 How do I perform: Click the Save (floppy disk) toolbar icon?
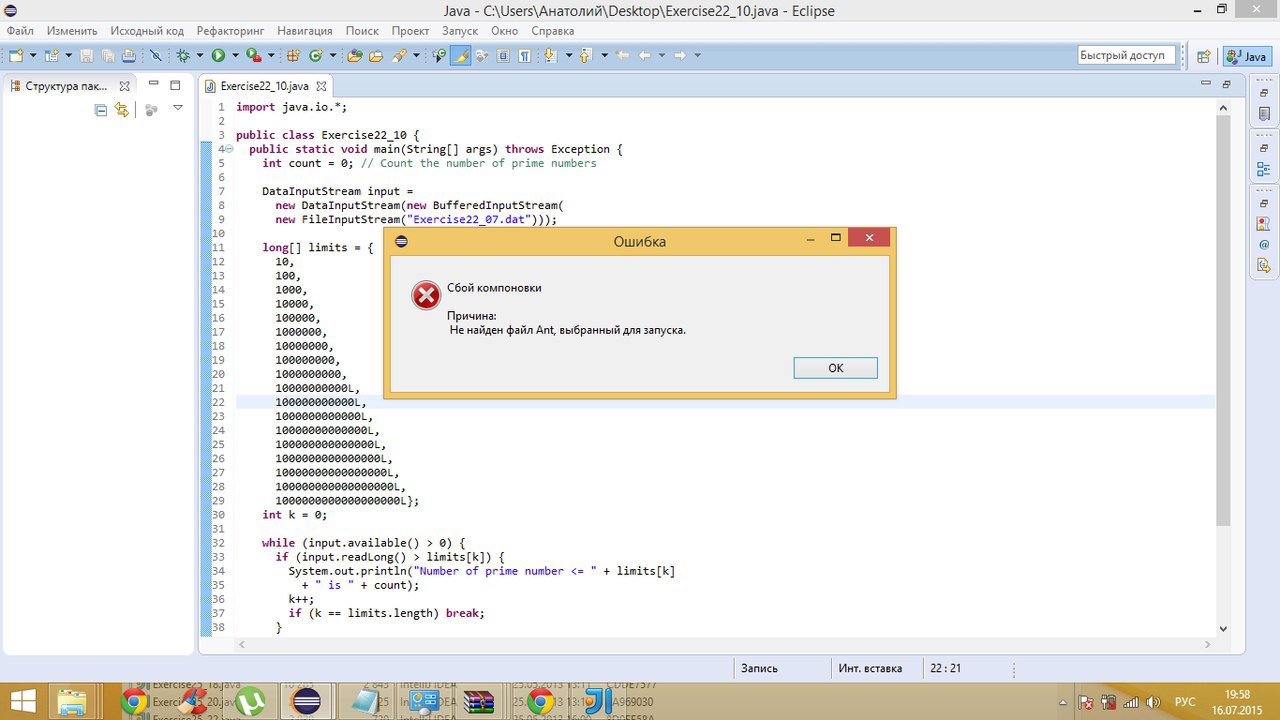point(86,56)
